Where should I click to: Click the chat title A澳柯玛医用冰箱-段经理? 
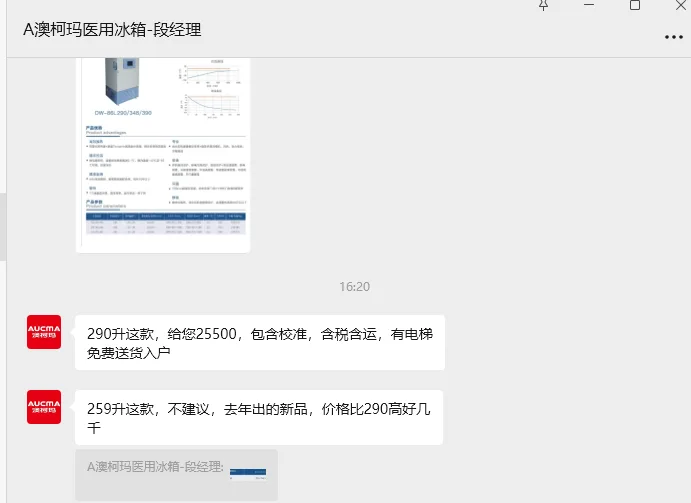tap(112, 30)
